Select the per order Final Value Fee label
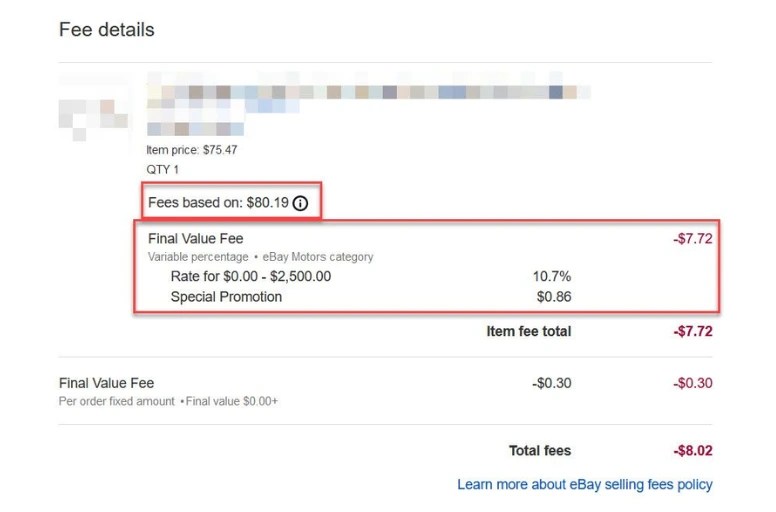 [x=106, y=383]
